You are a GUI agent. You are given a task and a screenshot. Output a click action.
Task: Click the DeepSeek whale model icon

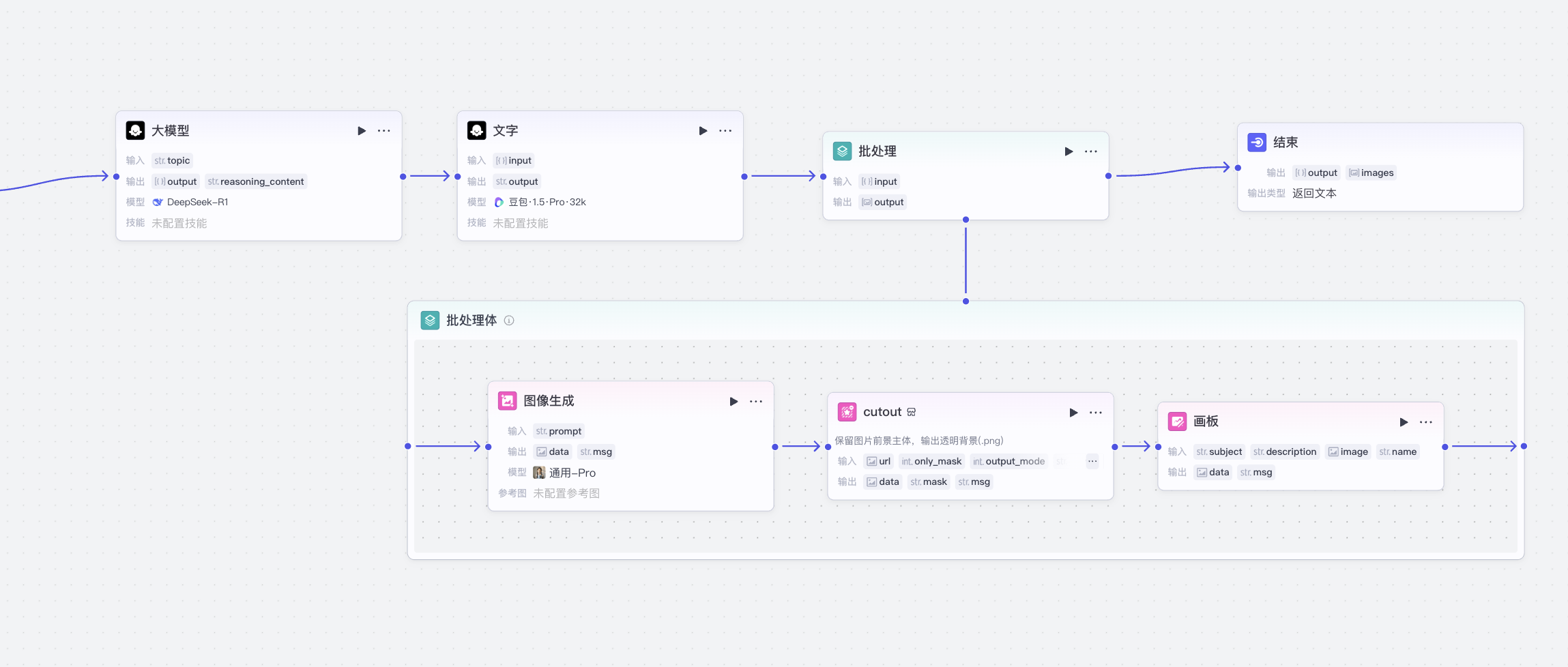[x=157, y=202]
